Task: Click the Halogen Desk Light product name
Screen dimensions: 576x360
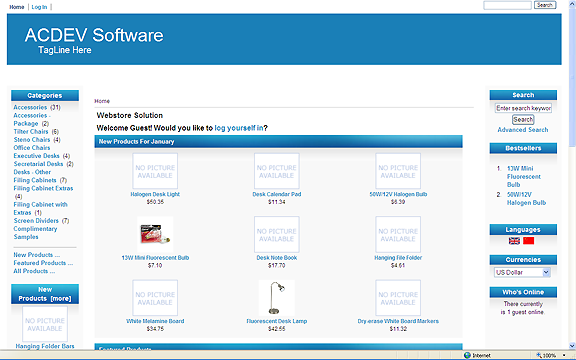Action: pyautogui.click(x=155, y=194)
